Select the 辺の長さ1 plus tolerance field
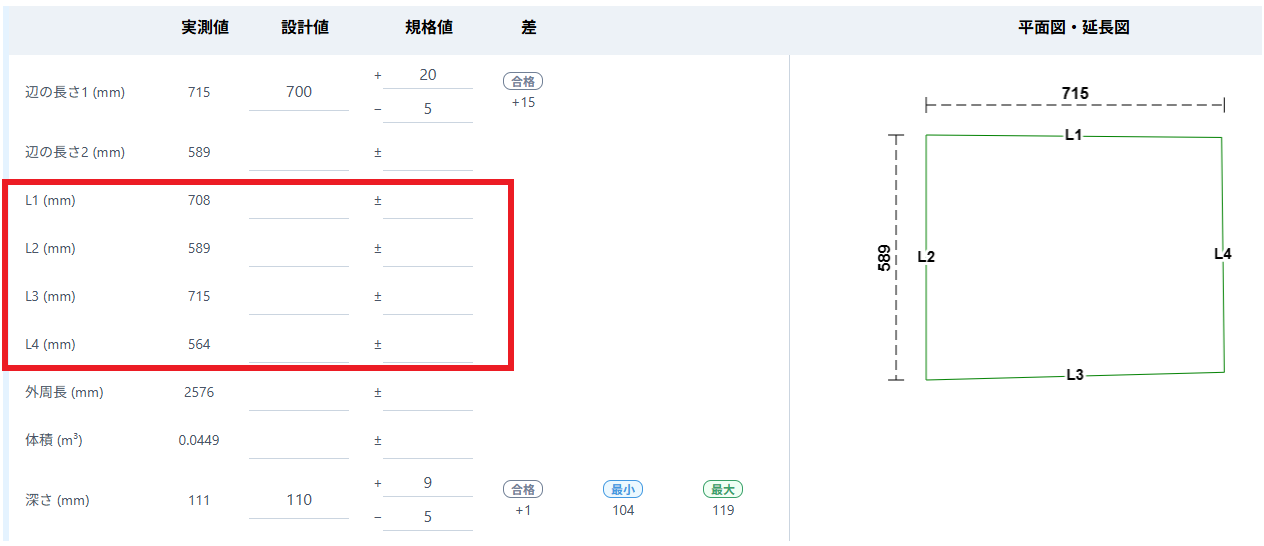Screen dimensions: 1264x546 427,75
